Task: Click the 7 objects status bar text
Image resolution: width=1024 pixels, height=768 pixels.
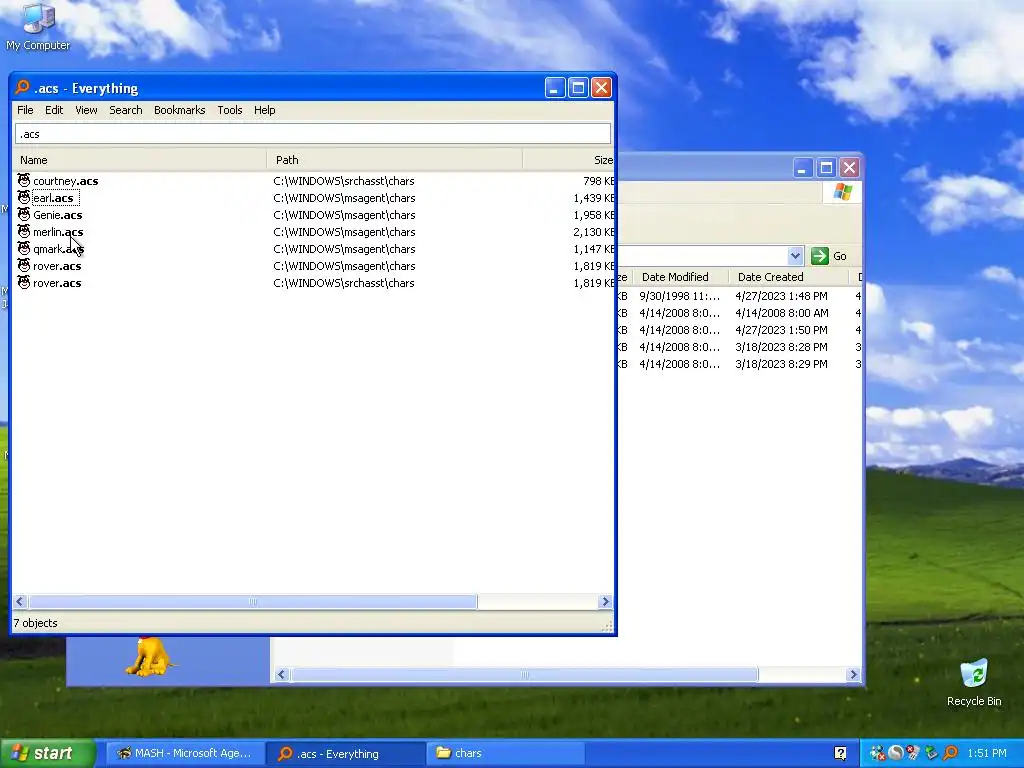Action: point(35,623)
